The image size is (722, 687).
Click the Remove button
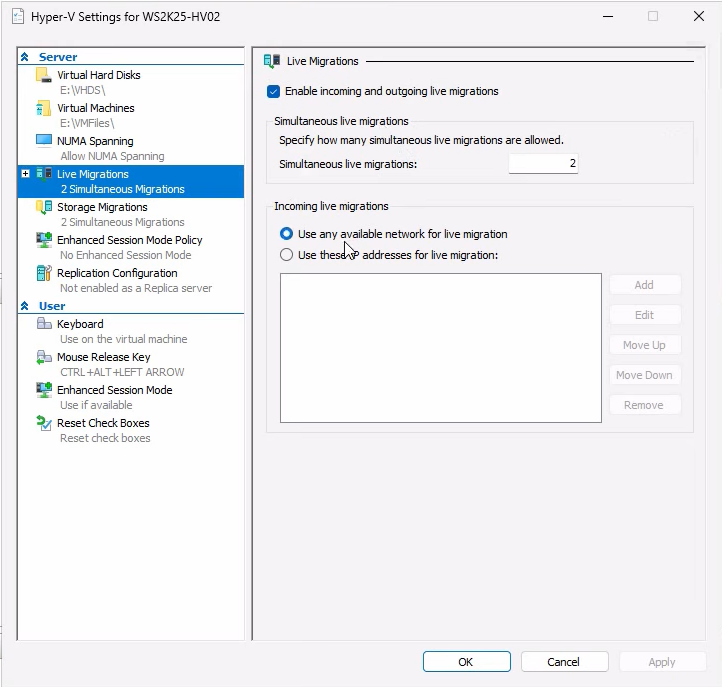(x=645, y=405)
